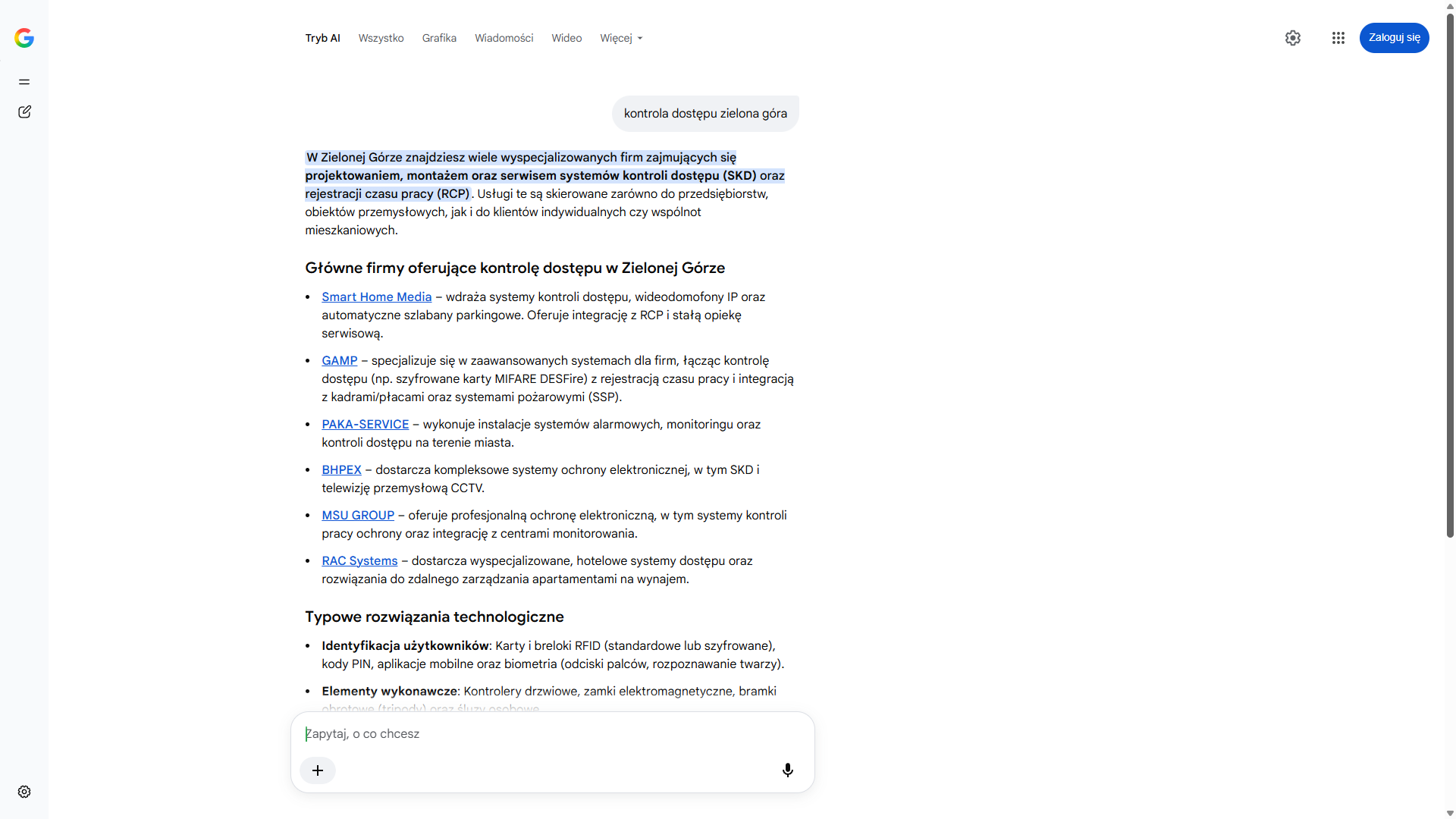Expand the Więcej dropdown
The height and width of the screenshot is (819, 1456).
[x=621, y=38]
